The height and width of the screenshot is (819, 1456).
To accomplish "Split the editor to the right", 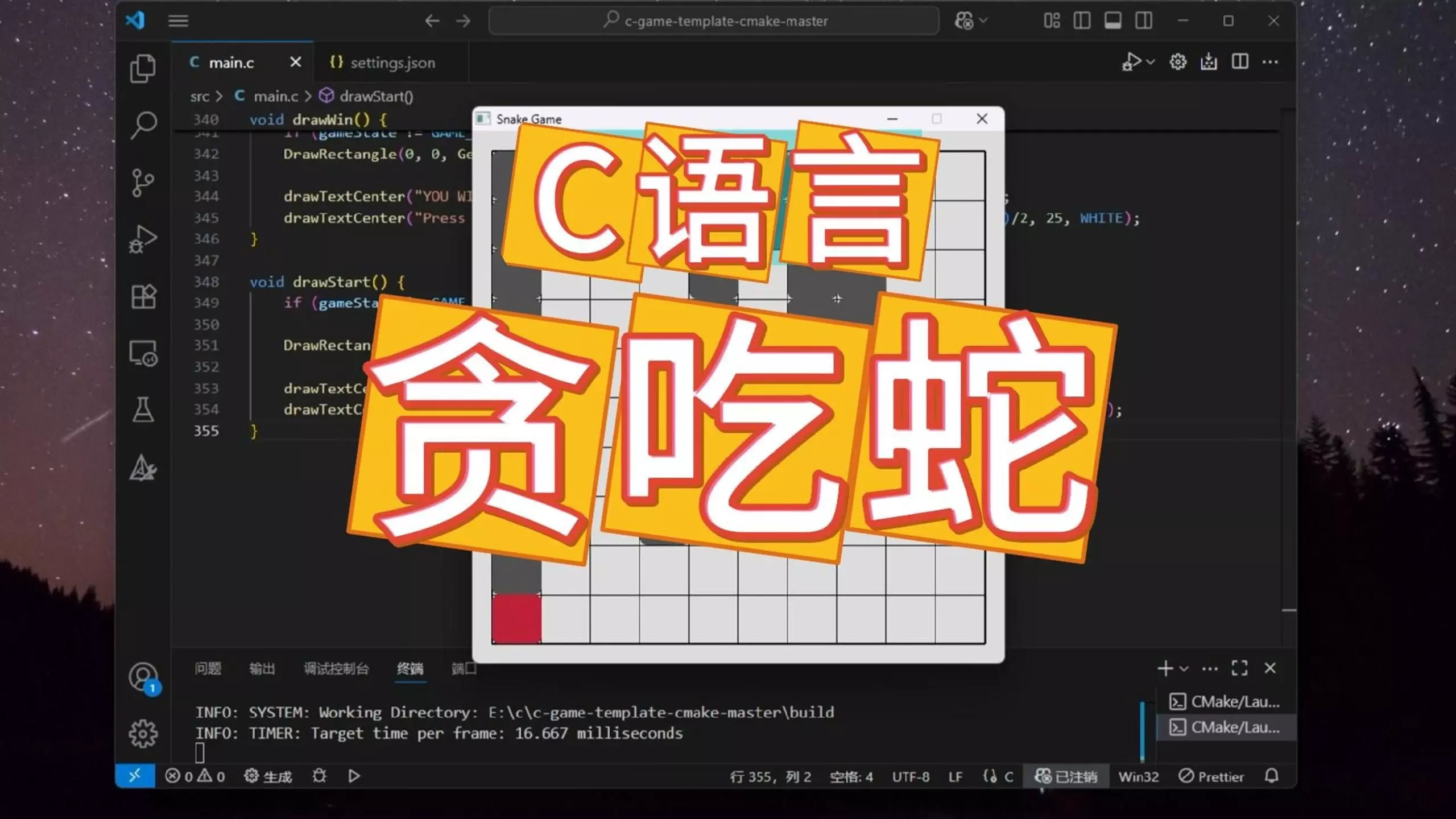I will tap(1240, 61).
